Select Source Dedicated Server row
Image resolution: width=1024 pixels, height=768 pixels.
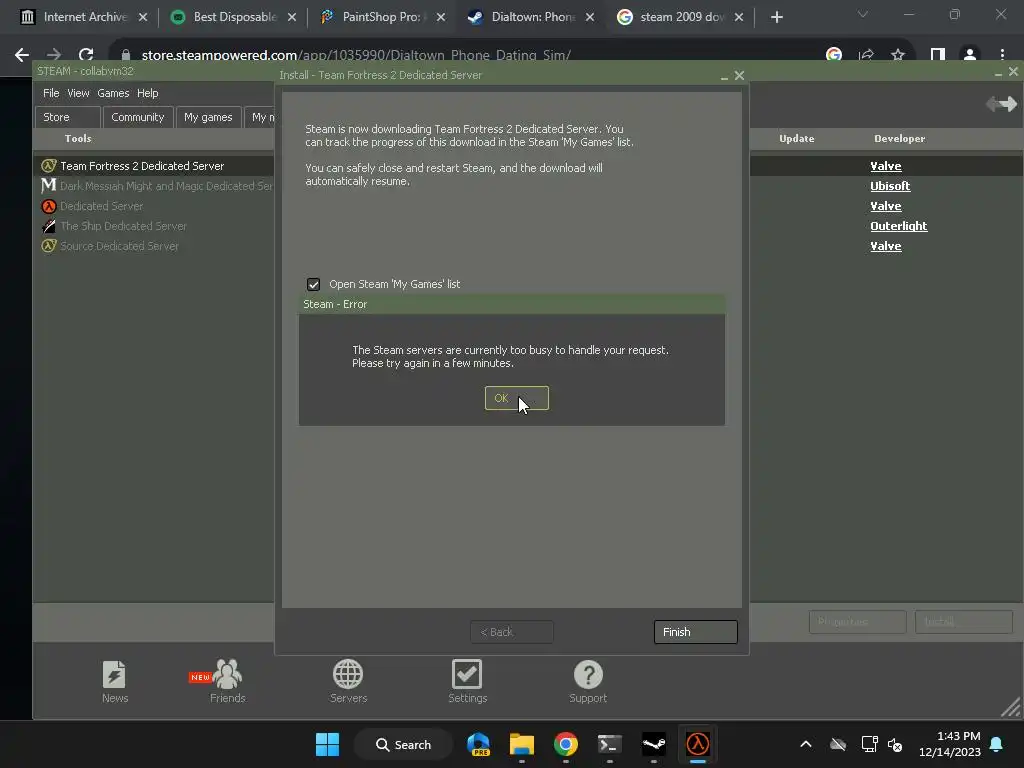click(x=153, y=246)
